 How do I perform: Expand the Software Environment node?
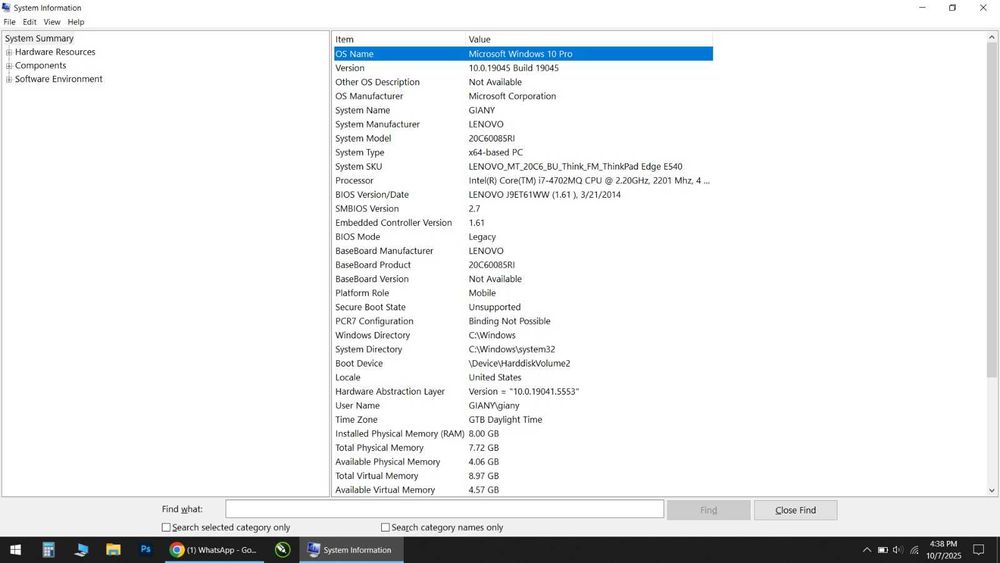(9, 79)
